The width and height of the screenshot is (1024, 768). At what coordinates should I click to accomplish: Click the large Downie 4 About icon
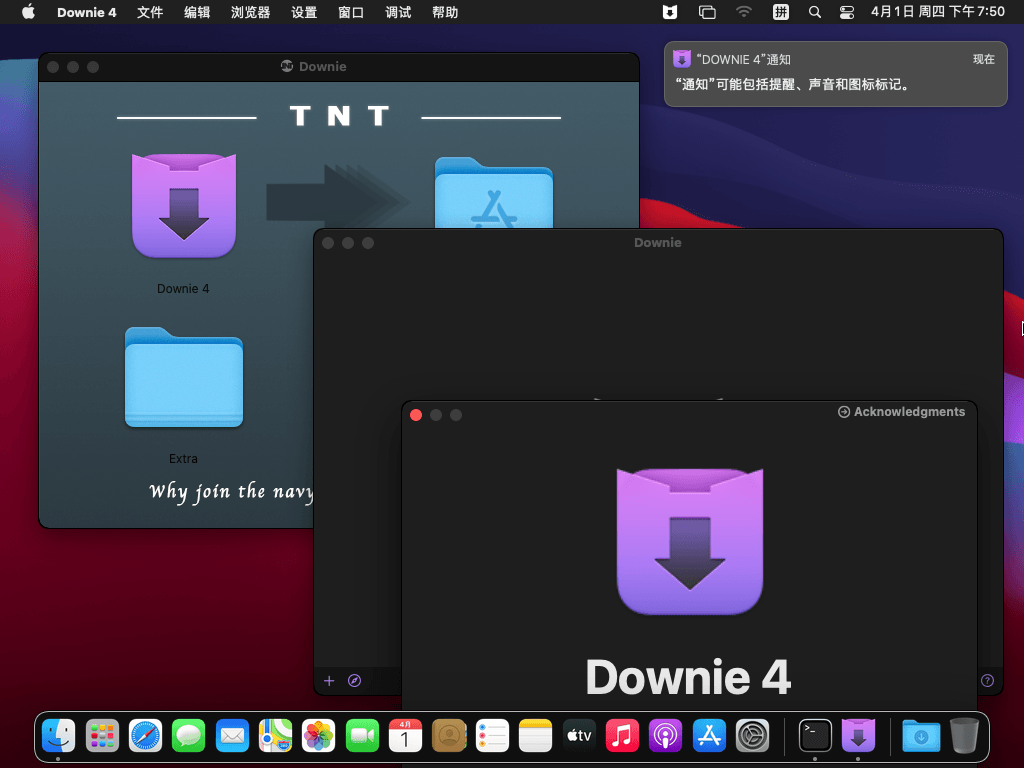coord(690,541)
